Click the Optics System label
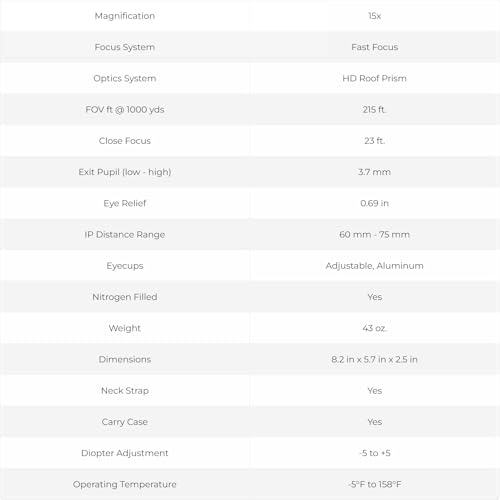The height and width of the screenshot is (500, 500). click(125, 78)
